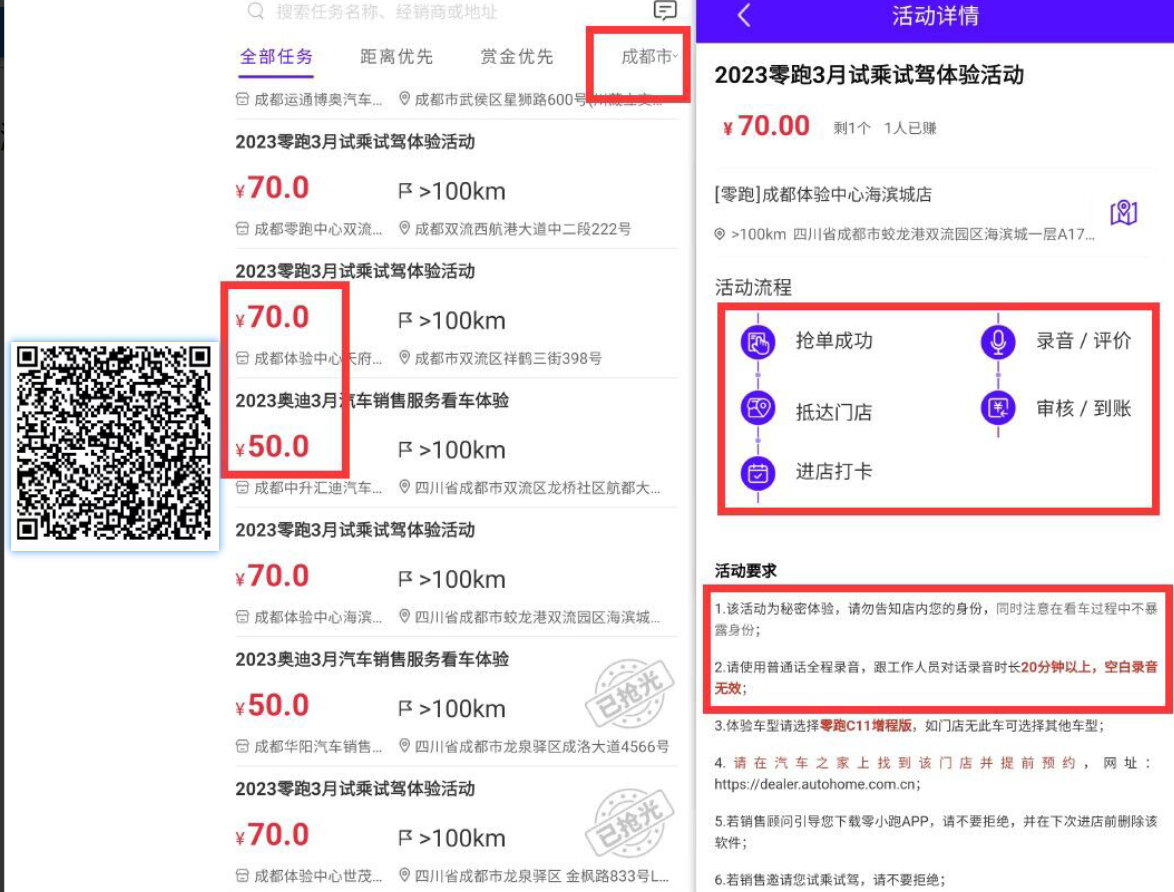Image resolution: width=1174 pixels, height=892 pixels.
Task: Click the 抵达门店 step icon
Action: point(758,409)
